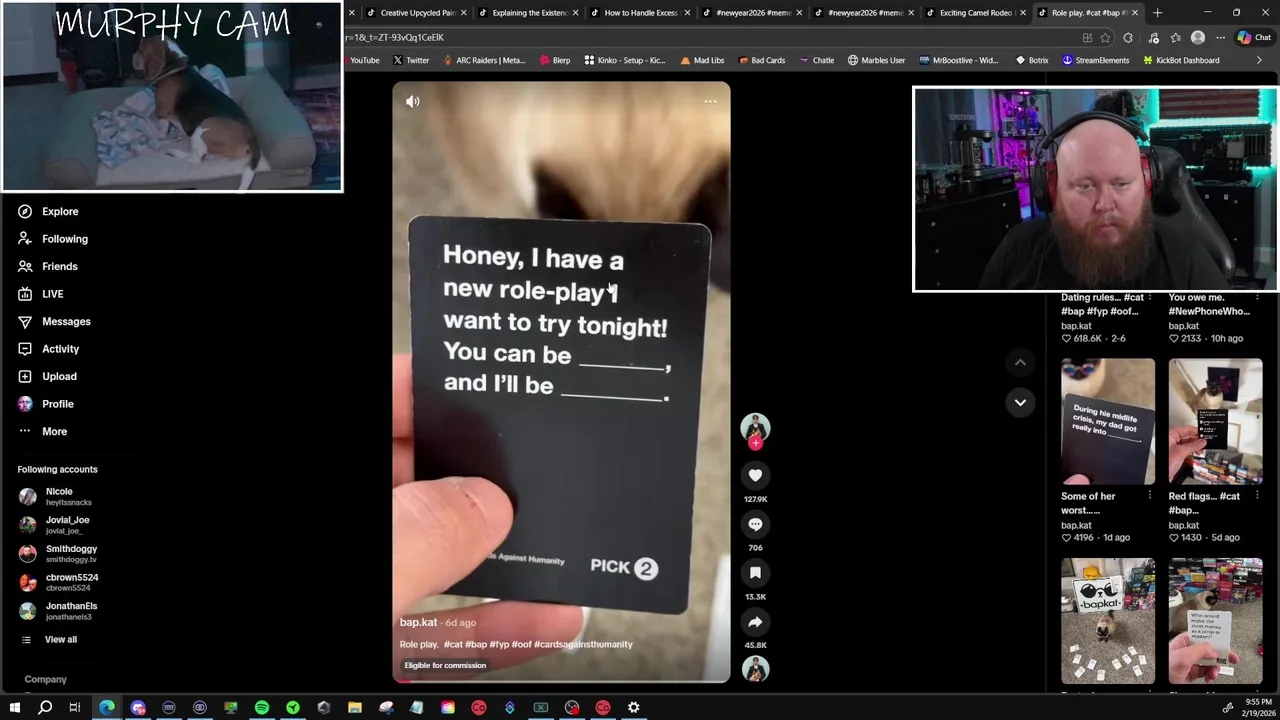Open browser Settings and more menu

click(1220, 38)
